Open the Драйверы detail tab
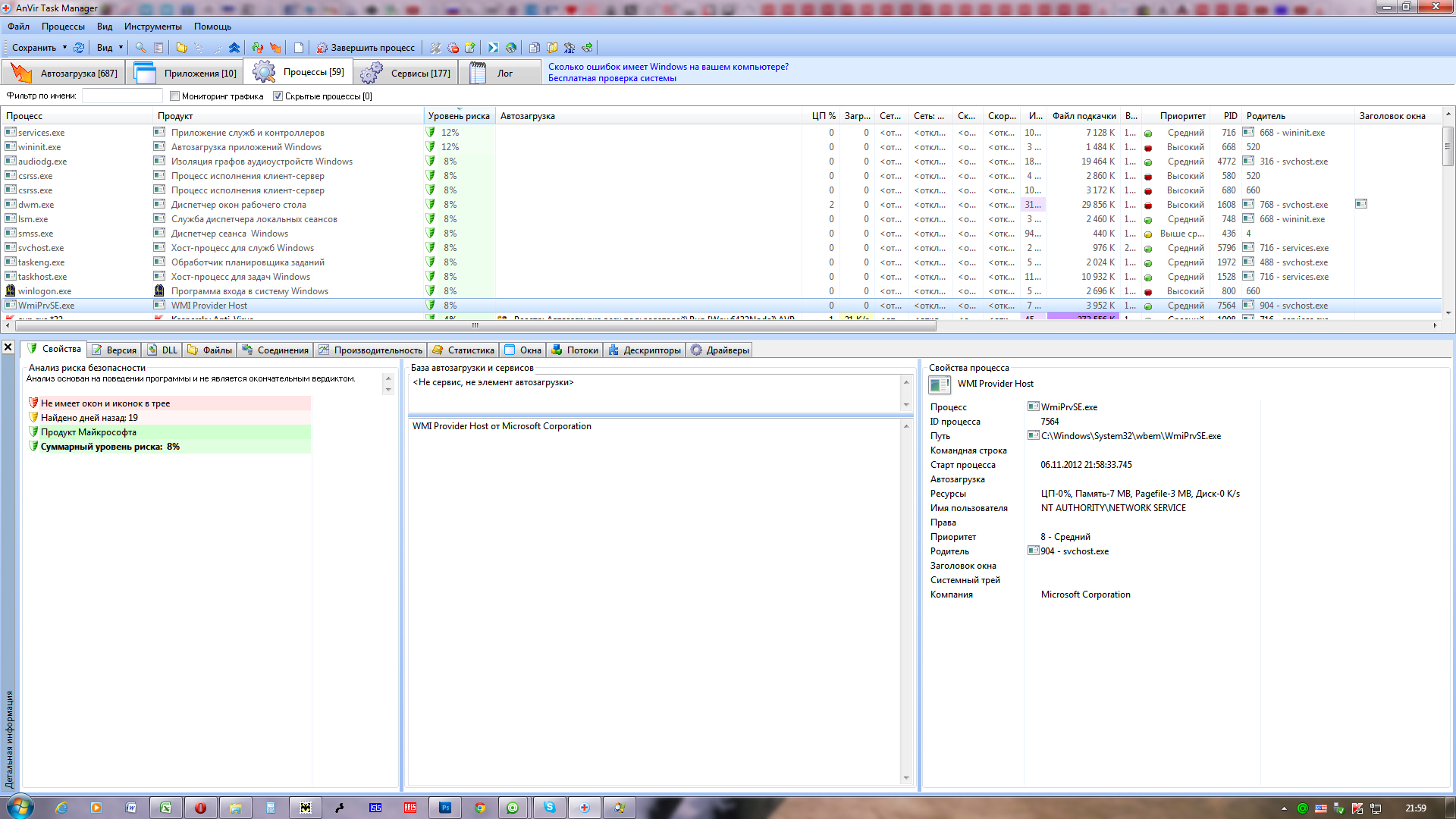The width and height of the screenshot is (1456, 819). (x=720, y=350)
